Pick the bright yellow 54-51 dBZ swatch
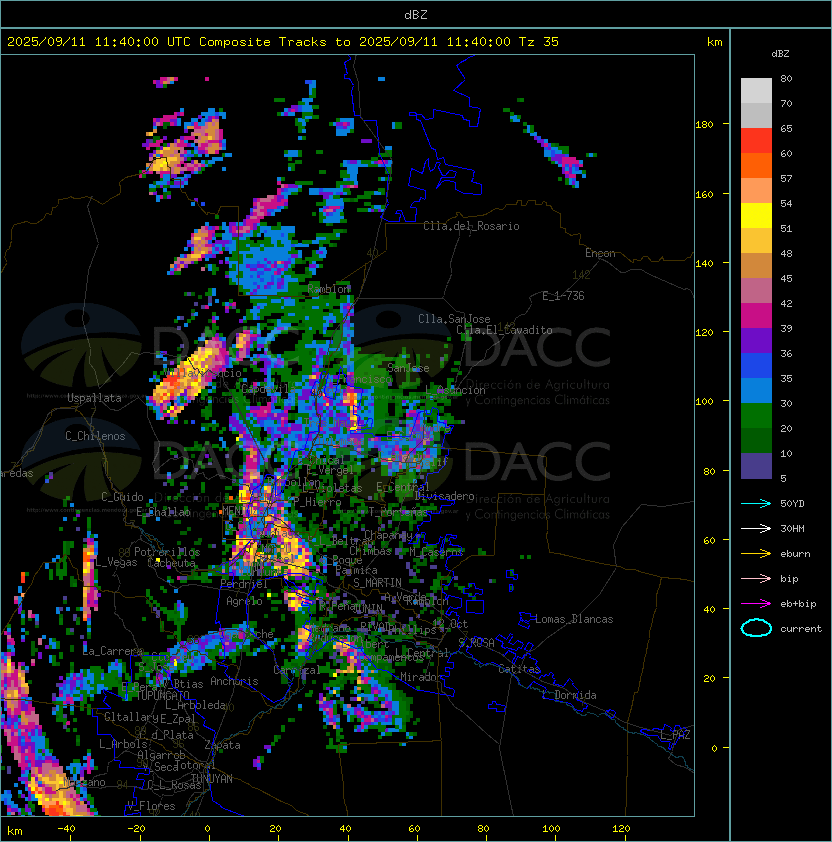This screenshot has width=832, height=842. click(x=756, y=216)
